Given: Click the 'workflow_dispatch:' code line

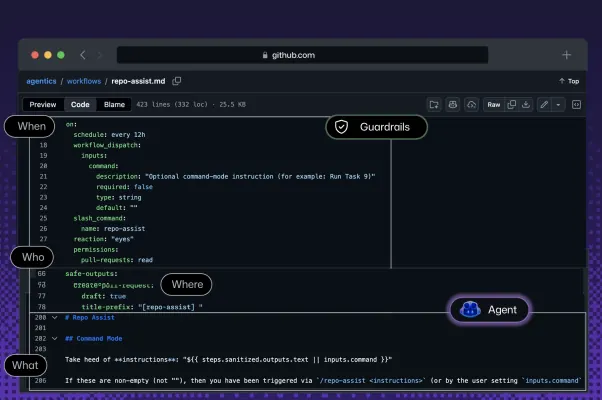Looking at the screenshot, I should coord(107,145).
